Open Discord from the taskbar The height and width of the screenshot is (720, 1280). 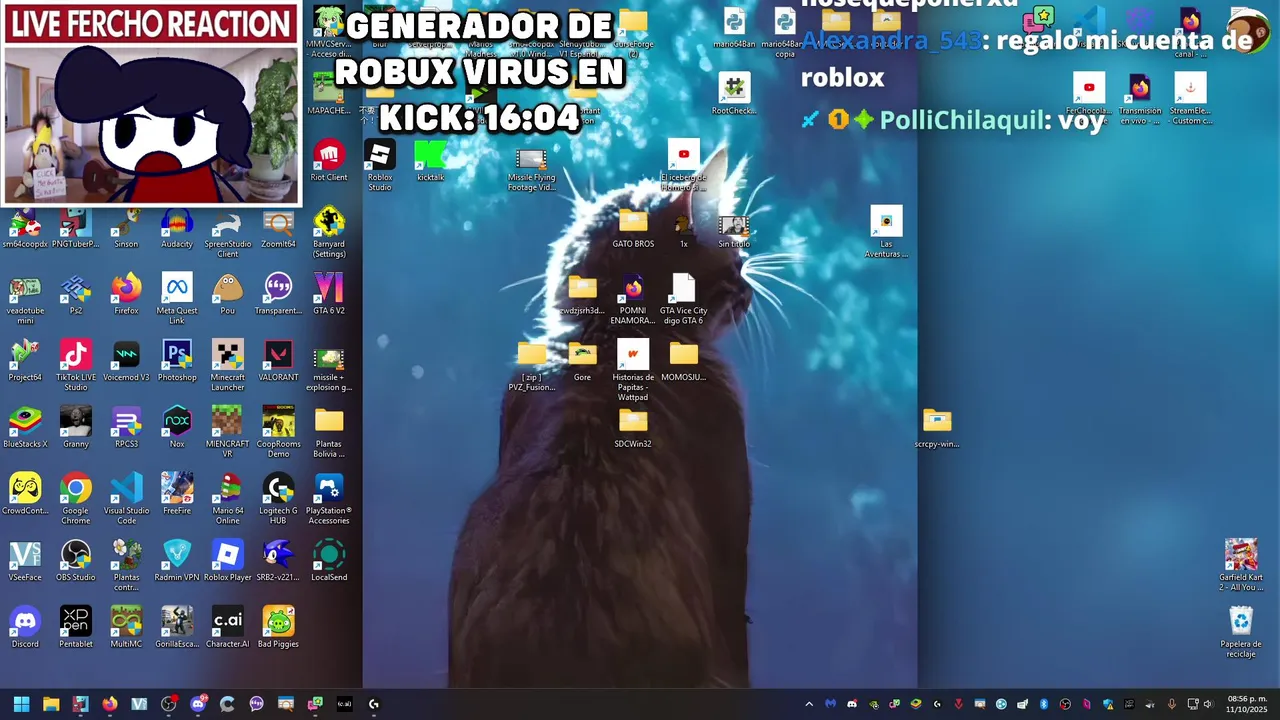pos(198,704)
